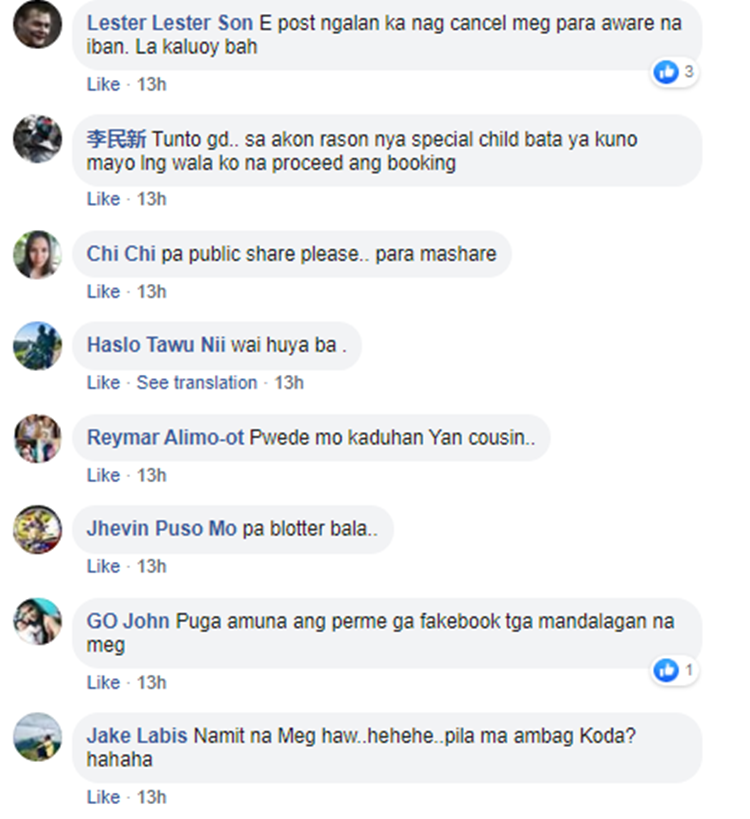Screen dimensions: 750x819
Task: Like Jake Labis's comment
Action: tap(103, 798)
